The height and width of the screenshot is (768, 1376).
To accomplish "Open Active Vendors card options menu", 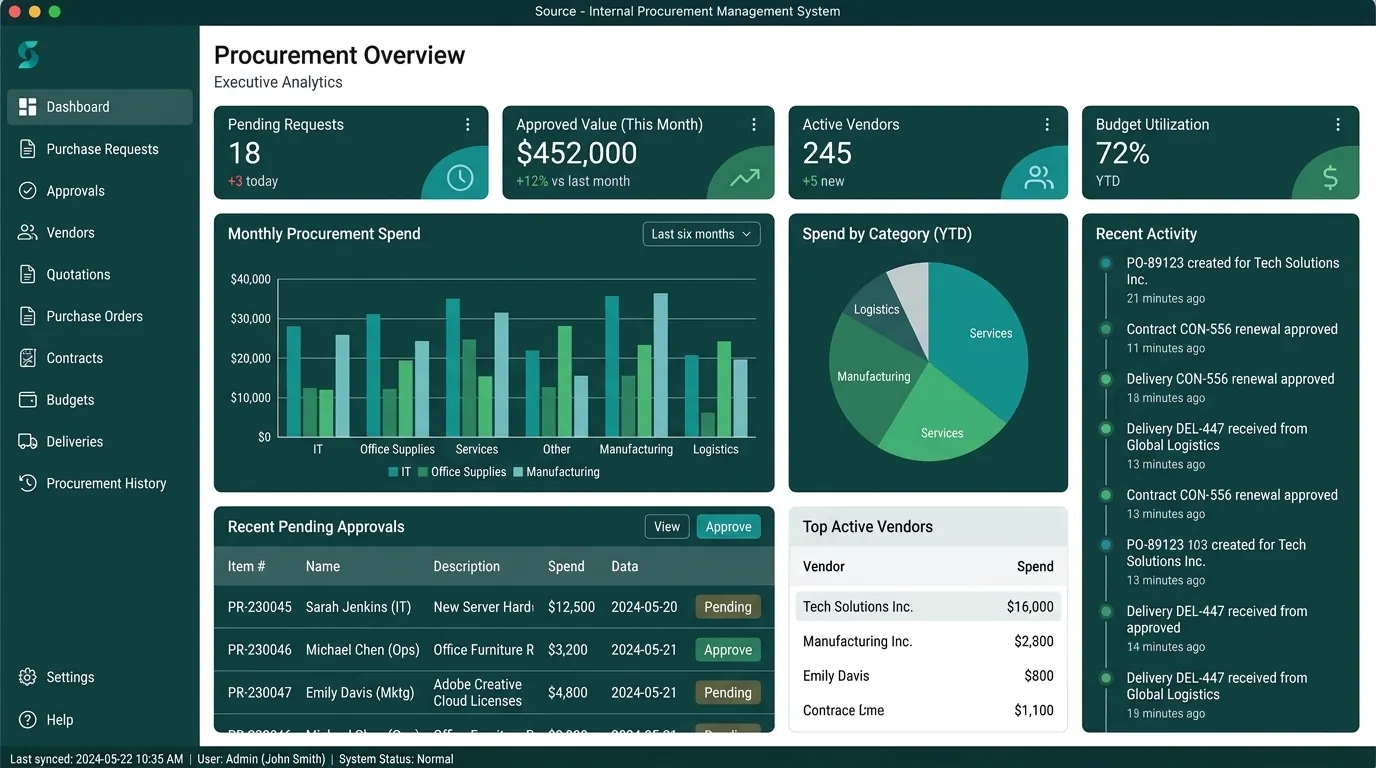I will [1047, 125].
